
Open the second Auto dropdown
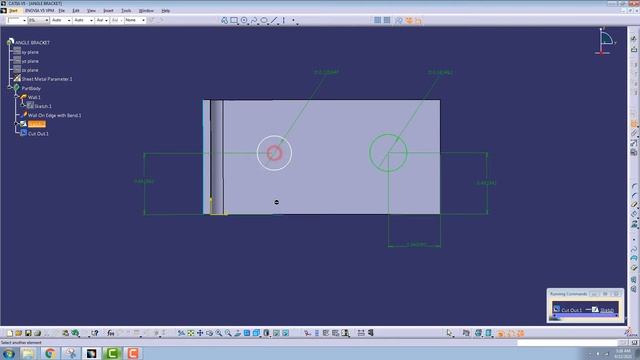click(x=83, y=20)
